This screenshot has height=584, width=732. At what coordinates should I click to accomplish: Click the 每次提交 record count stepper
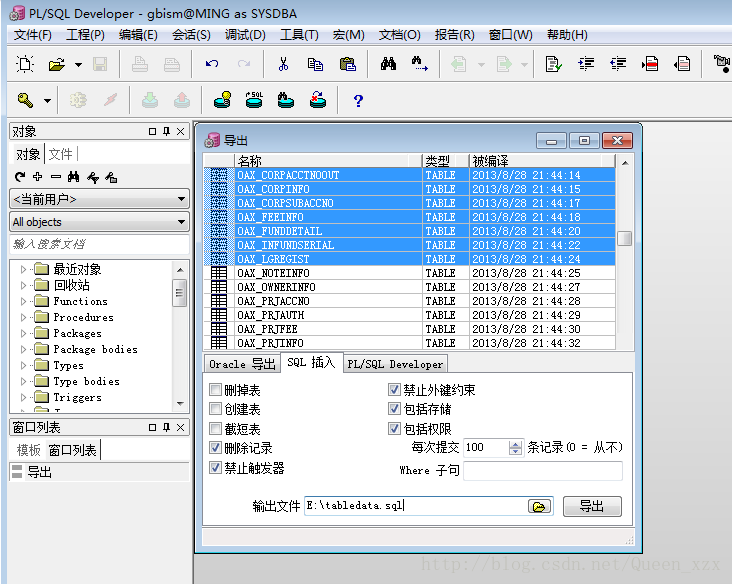[x=515, y=448]
